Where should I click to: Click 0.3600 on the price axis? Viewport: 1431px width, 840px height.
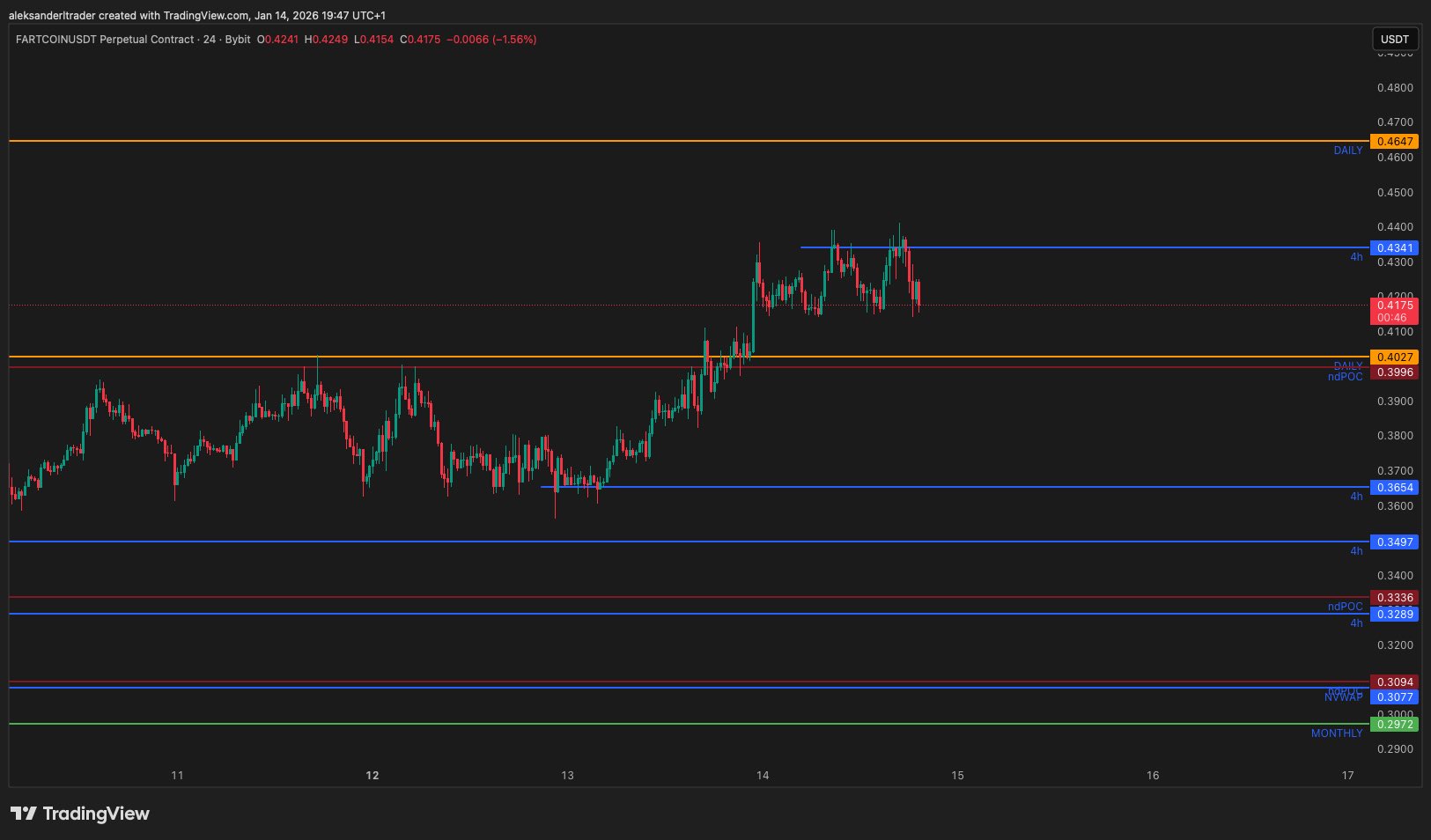point(1395,506)
